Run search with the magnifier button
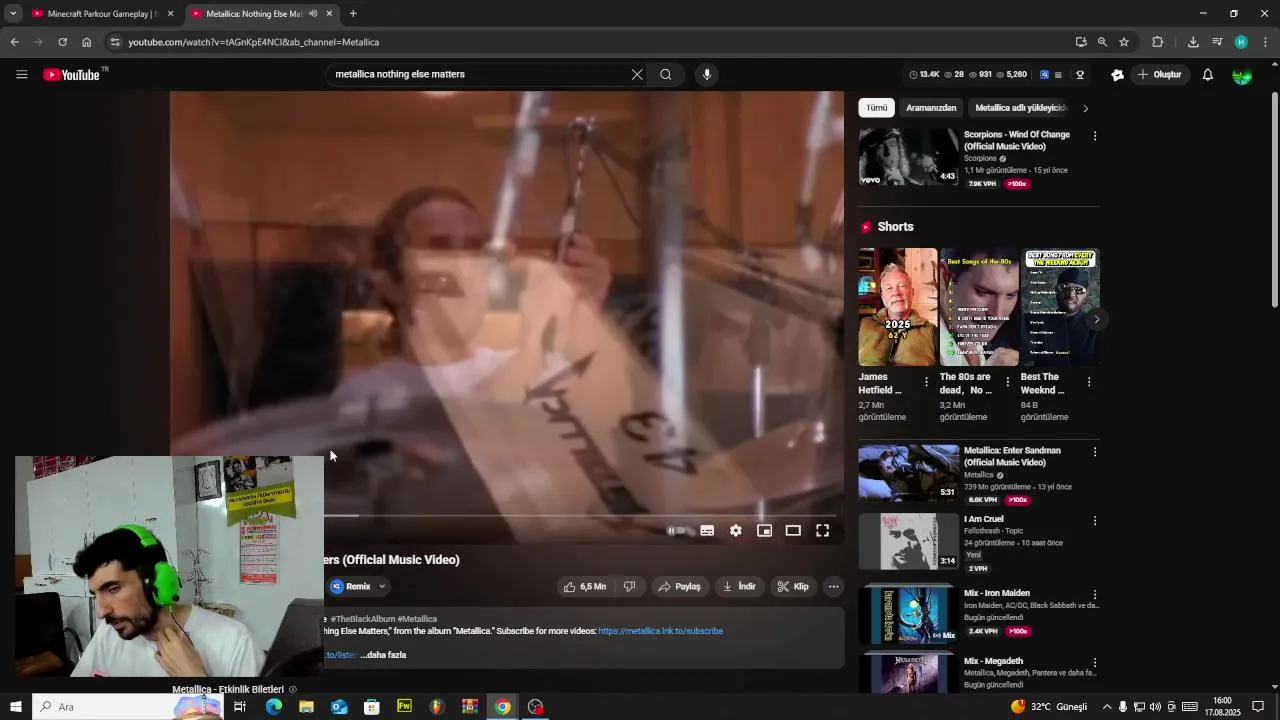The height and width of the screenshot is (720, 1280). pyautogui.click(x=666, y=74)
